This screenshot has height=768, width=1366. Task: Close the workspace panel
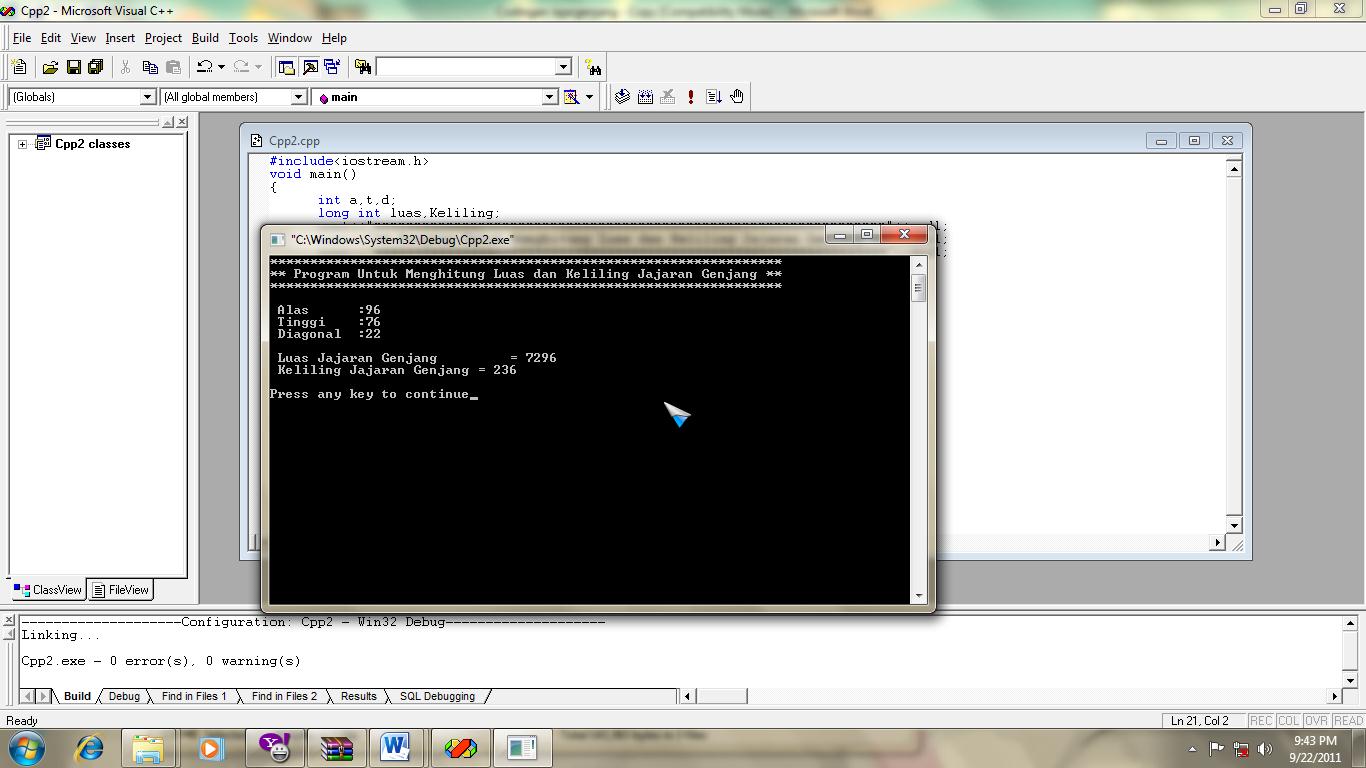(181, 122)
